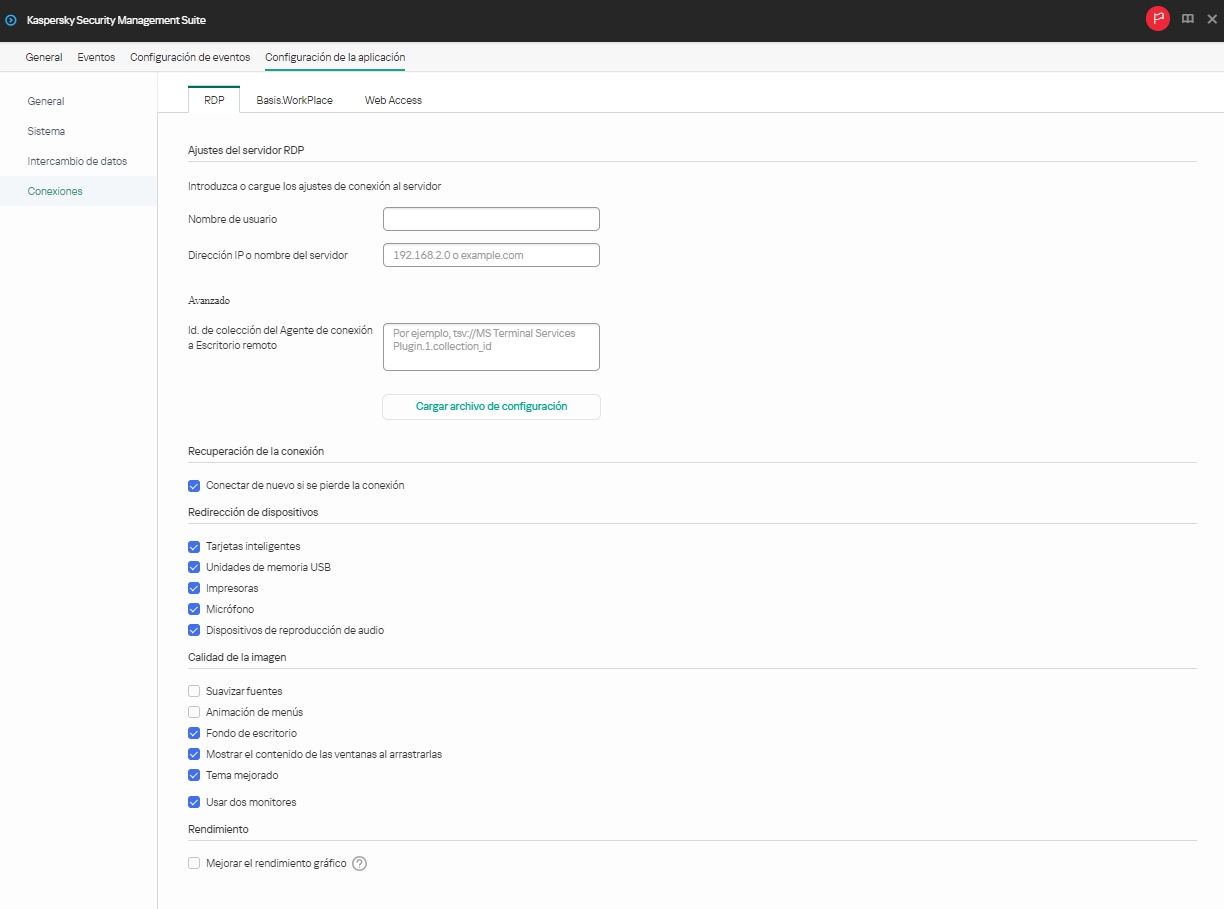Switch to the Basis.WorkPlace tab
1224x909 pixels.
click(x=294, y=100)
